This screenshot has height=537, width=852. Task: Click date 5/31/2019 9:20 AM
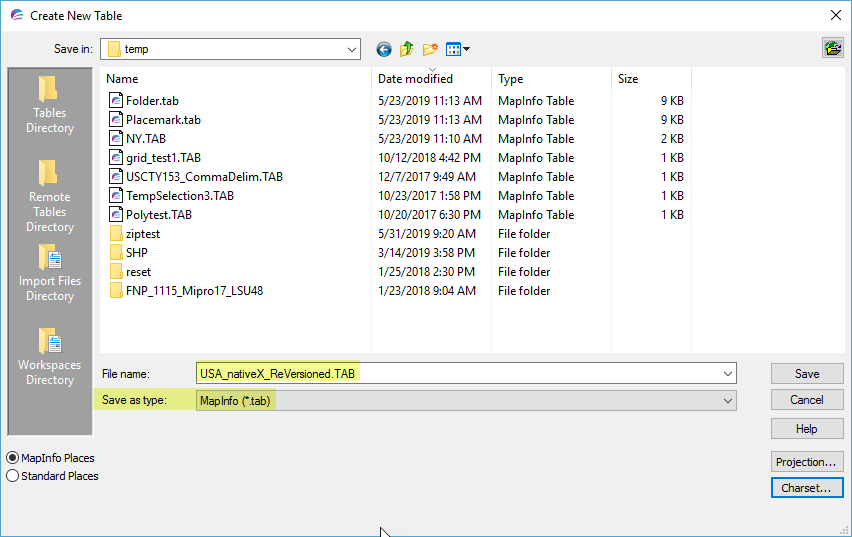point(427,234)
